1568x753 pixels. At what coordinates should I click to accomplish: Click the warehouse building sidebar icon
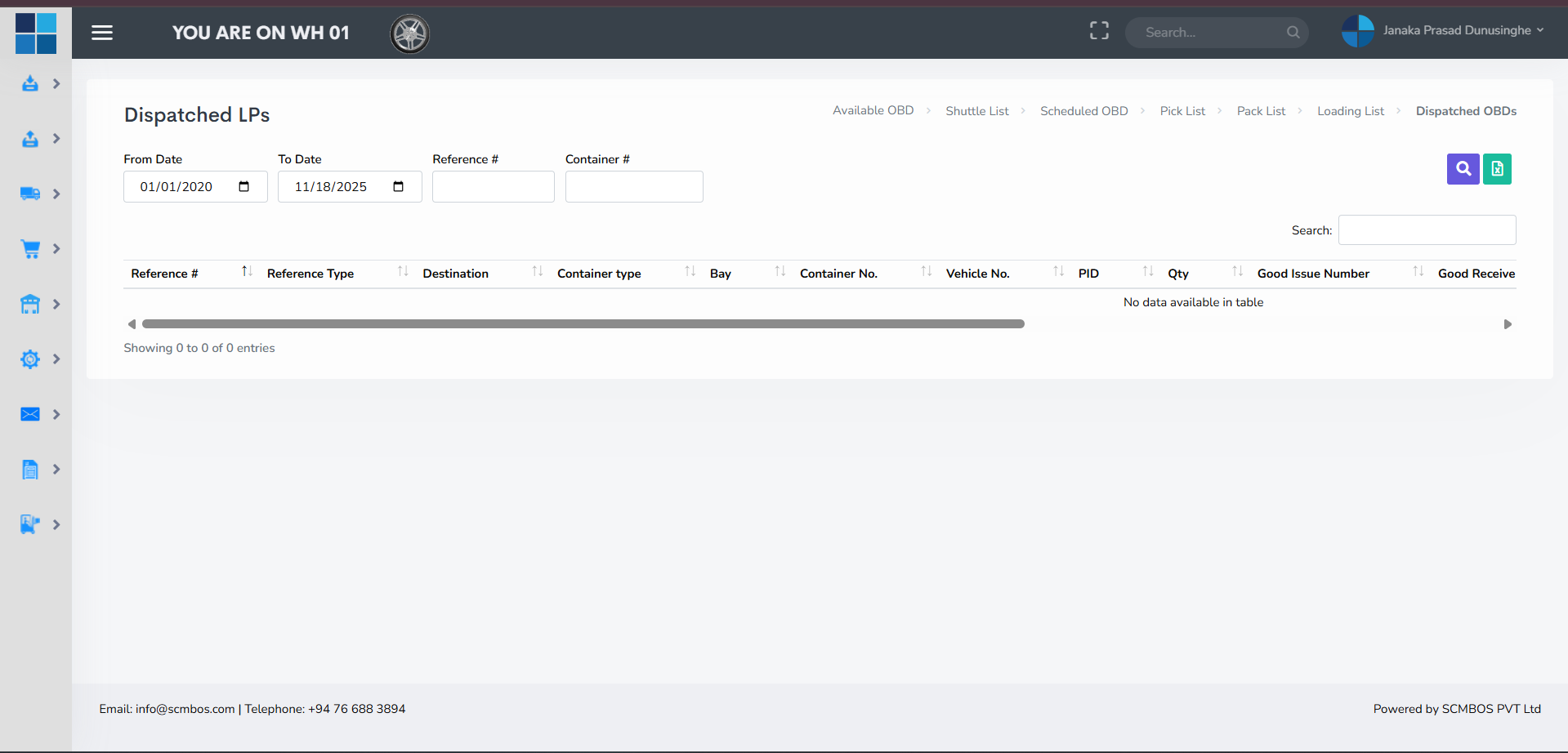30,304
